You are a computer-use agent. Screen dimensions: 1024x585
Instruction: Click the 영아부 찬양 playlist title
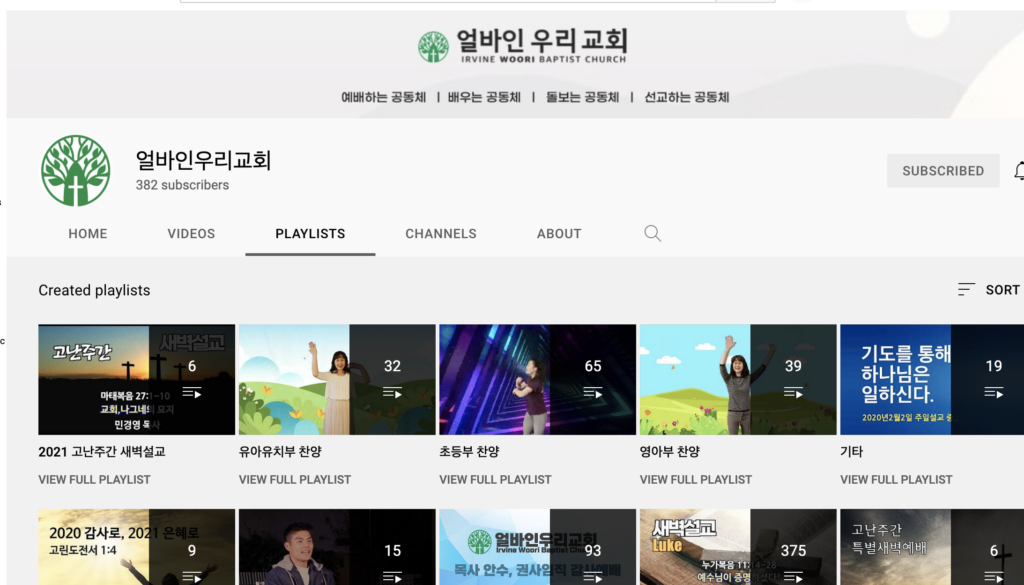[x=670, y=452]
